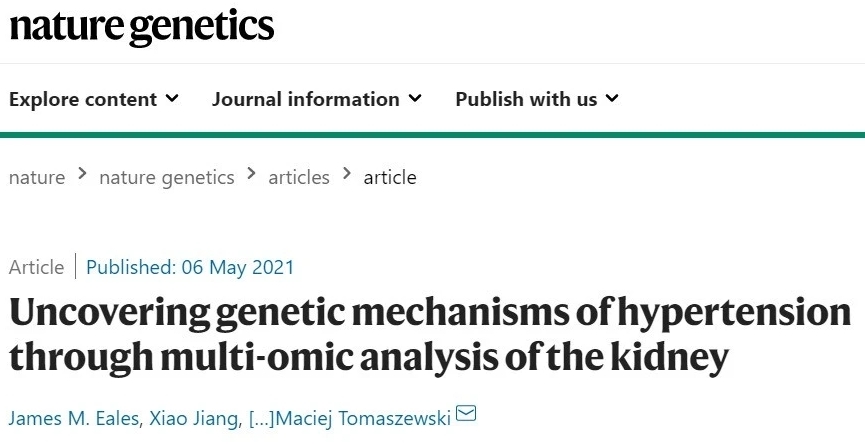865x444 pixels.
Task: Go to the nature breadcrumb link
Action: 37,178
